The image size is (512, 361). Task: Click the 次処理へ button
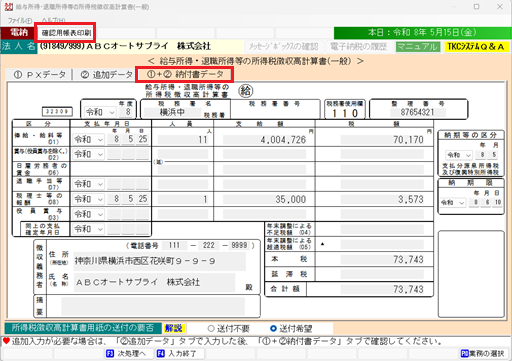129,353
